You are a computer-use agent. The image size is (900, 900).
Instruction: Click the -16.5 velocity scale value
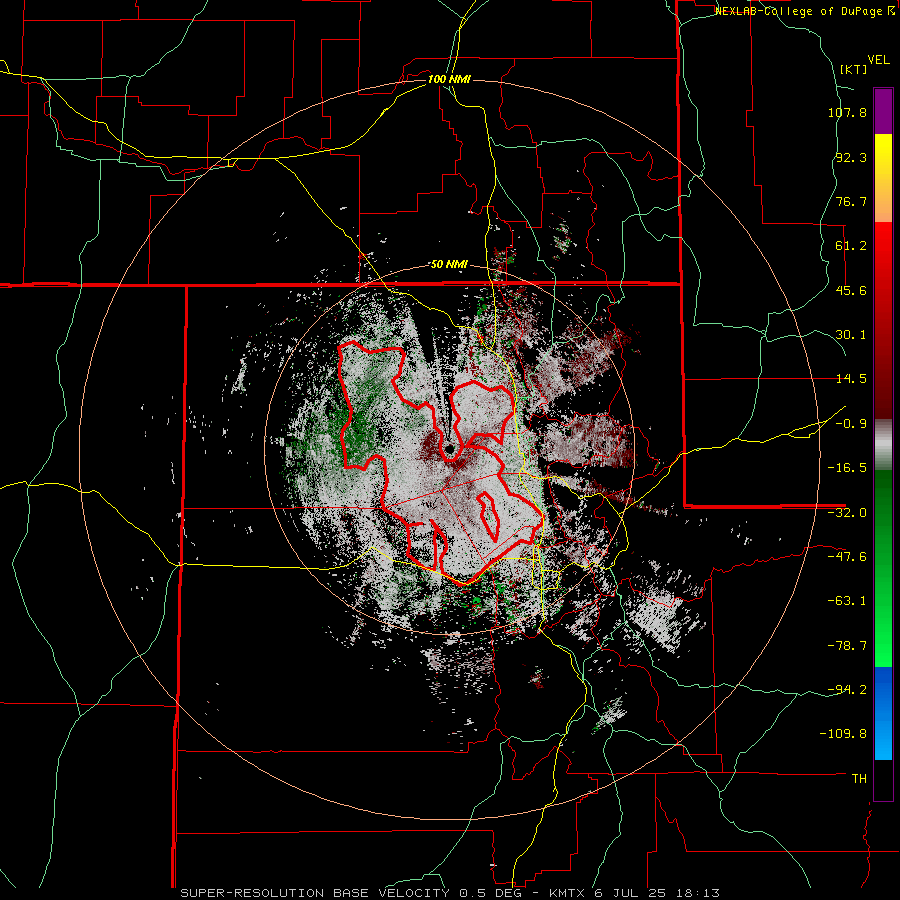pos(847,468)
